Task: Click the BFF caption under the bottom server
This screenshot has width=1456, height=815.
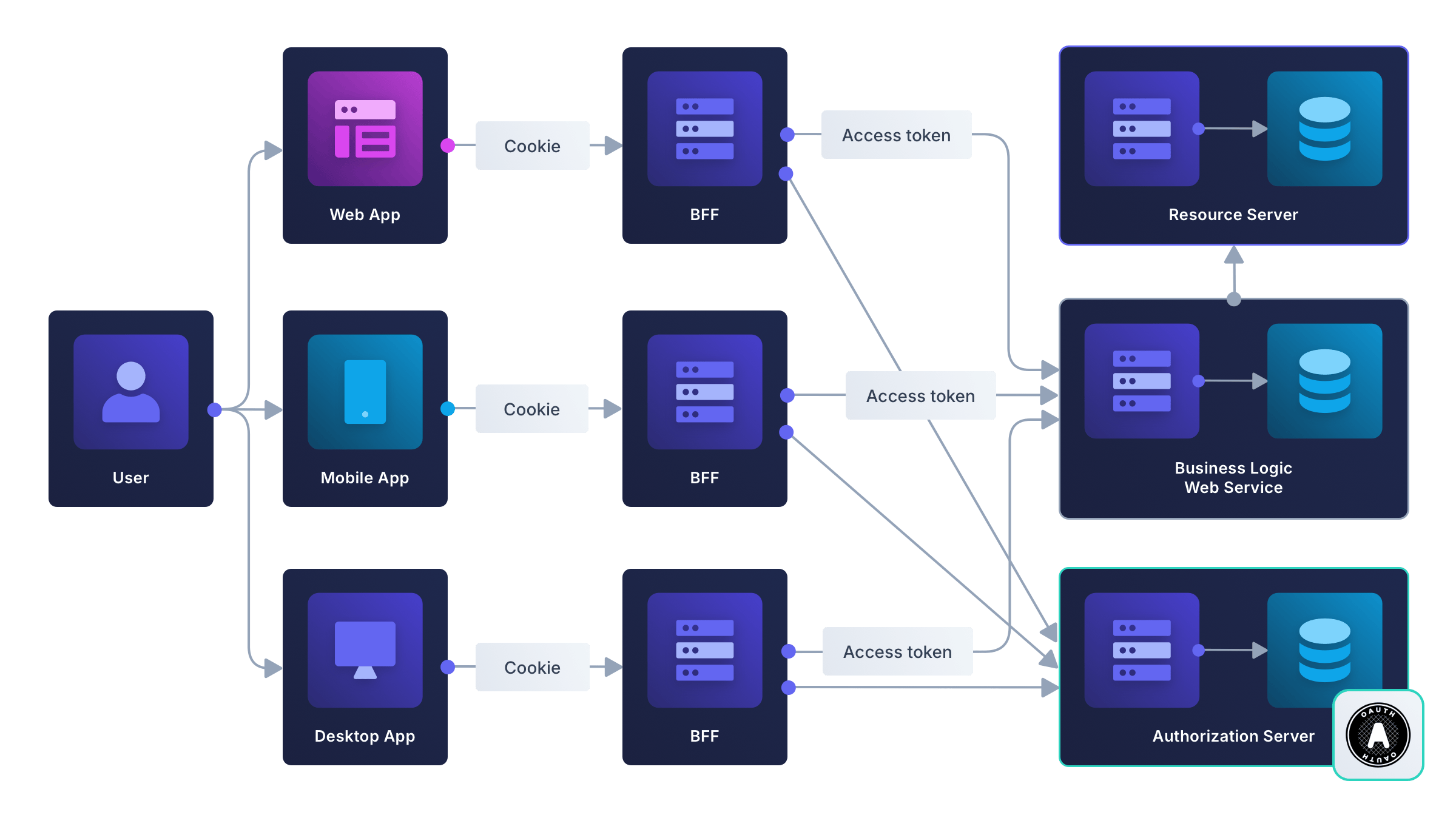Action: [x=705, y=736]
